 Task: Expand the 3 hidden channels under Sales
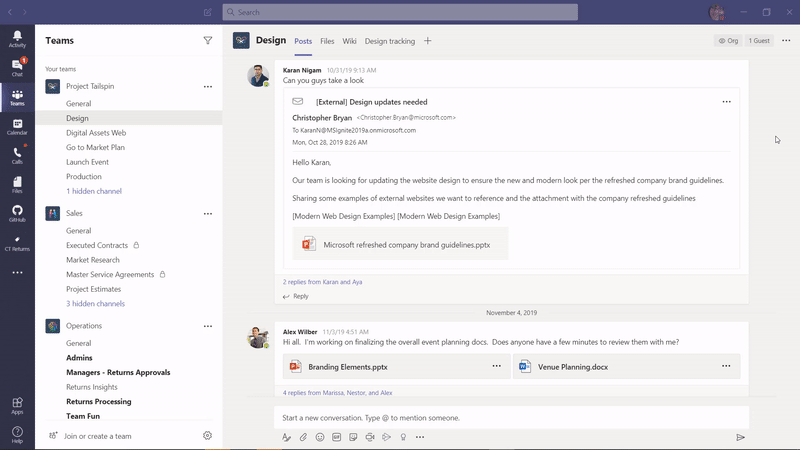(x=95, y=303)
